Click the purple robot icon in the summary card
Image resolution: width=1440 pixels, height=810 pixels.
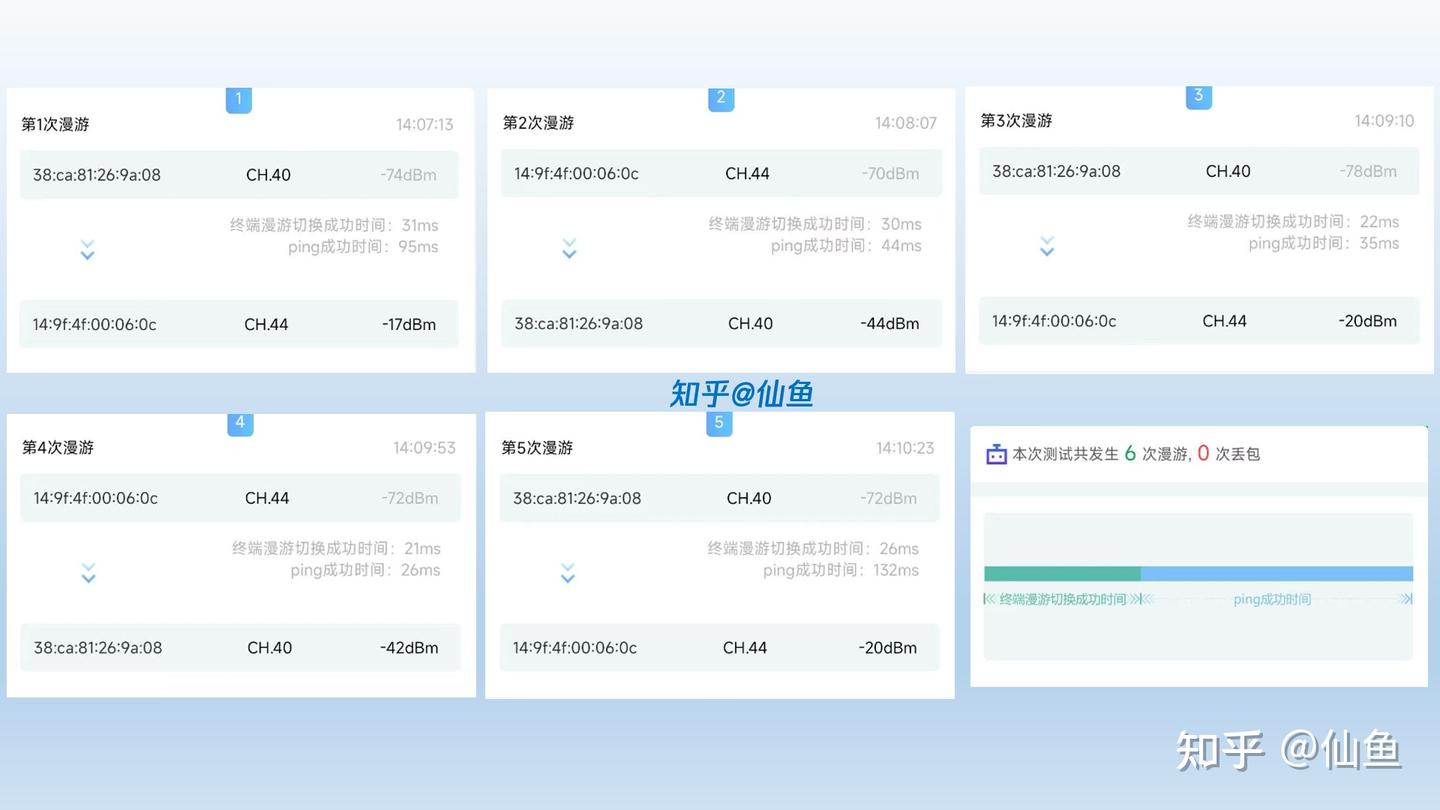click(995, 453)
